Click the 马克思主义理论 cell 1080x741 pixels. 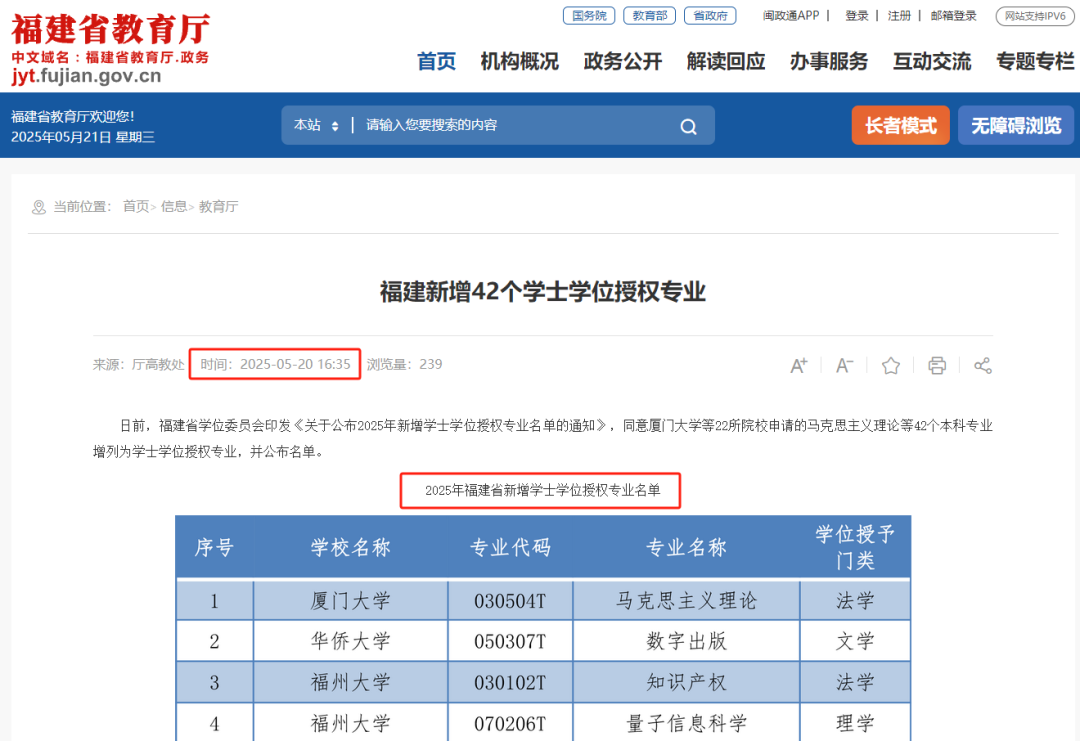(686, 601)
